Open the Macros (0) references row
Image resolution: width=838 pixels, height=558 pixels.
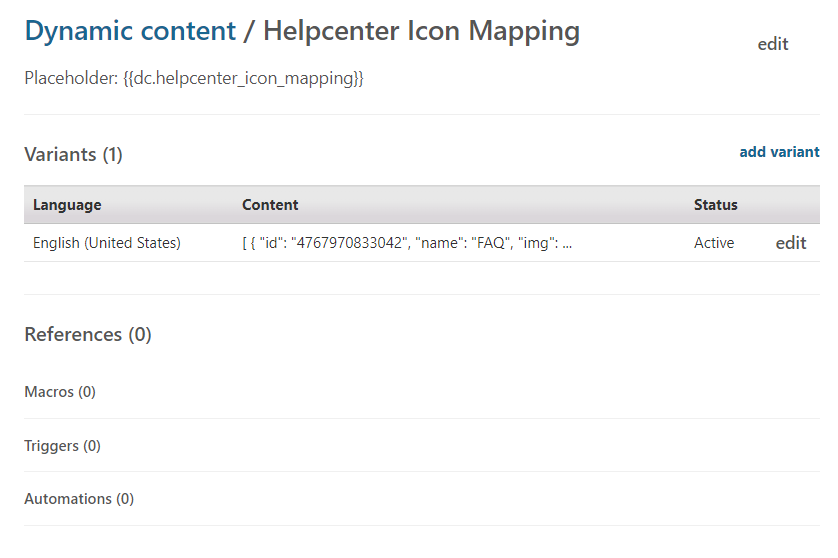pyautogui.click(x=60, y=392)
